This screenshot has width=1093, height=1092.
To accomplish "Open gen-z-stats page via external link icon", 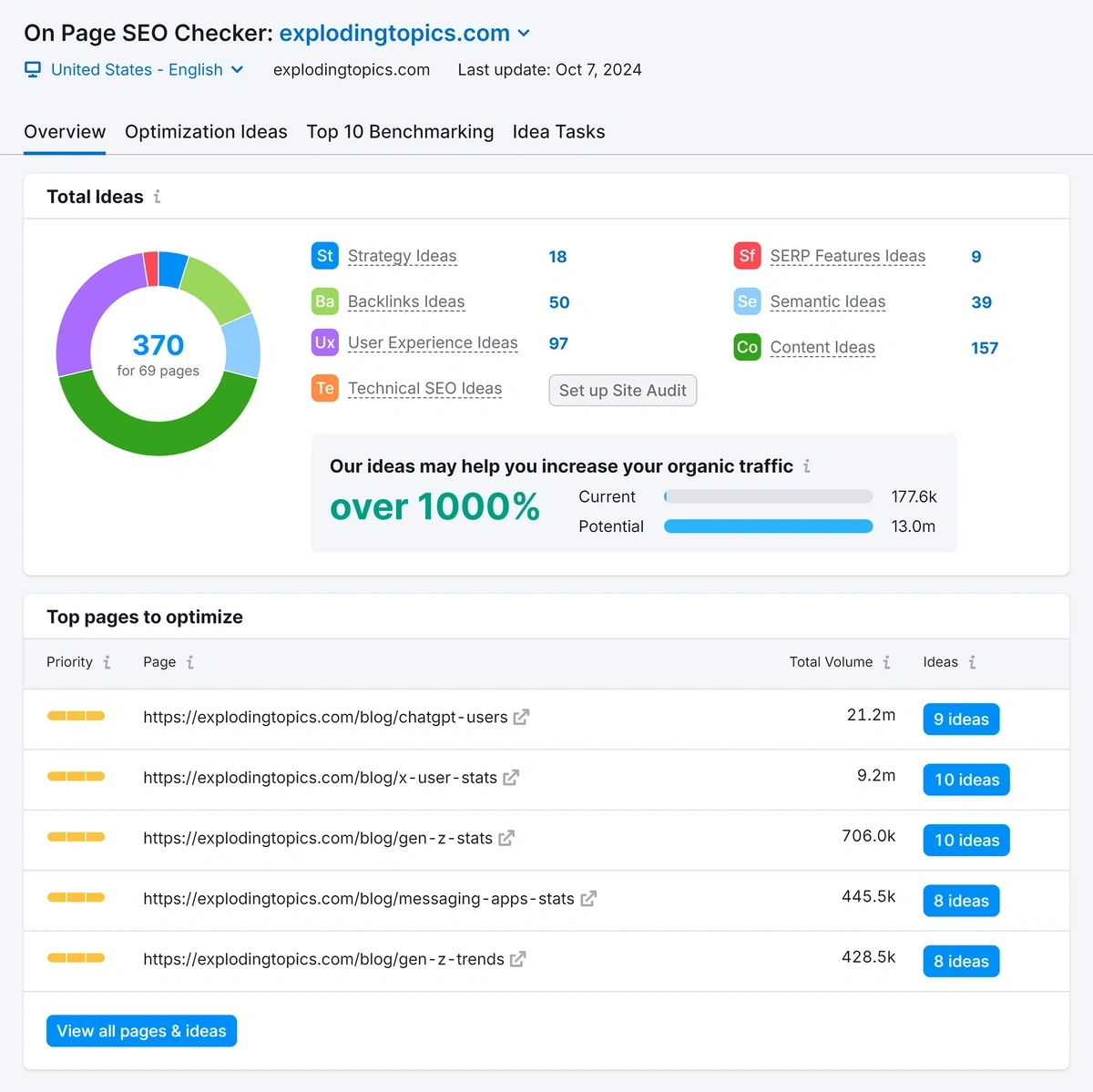I will [x=506, y=838].
